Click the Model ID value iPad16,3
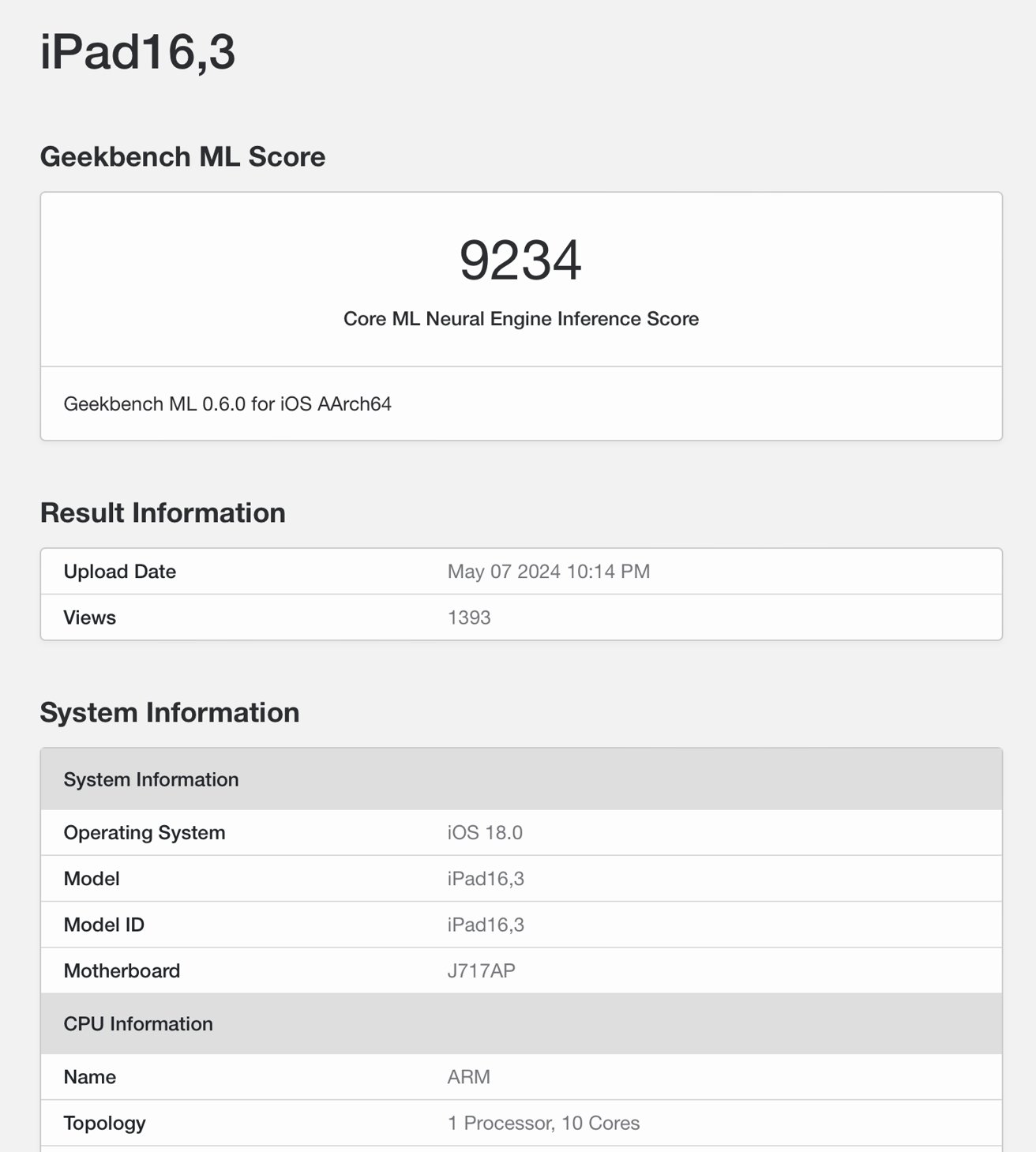 tap(486, 925)
